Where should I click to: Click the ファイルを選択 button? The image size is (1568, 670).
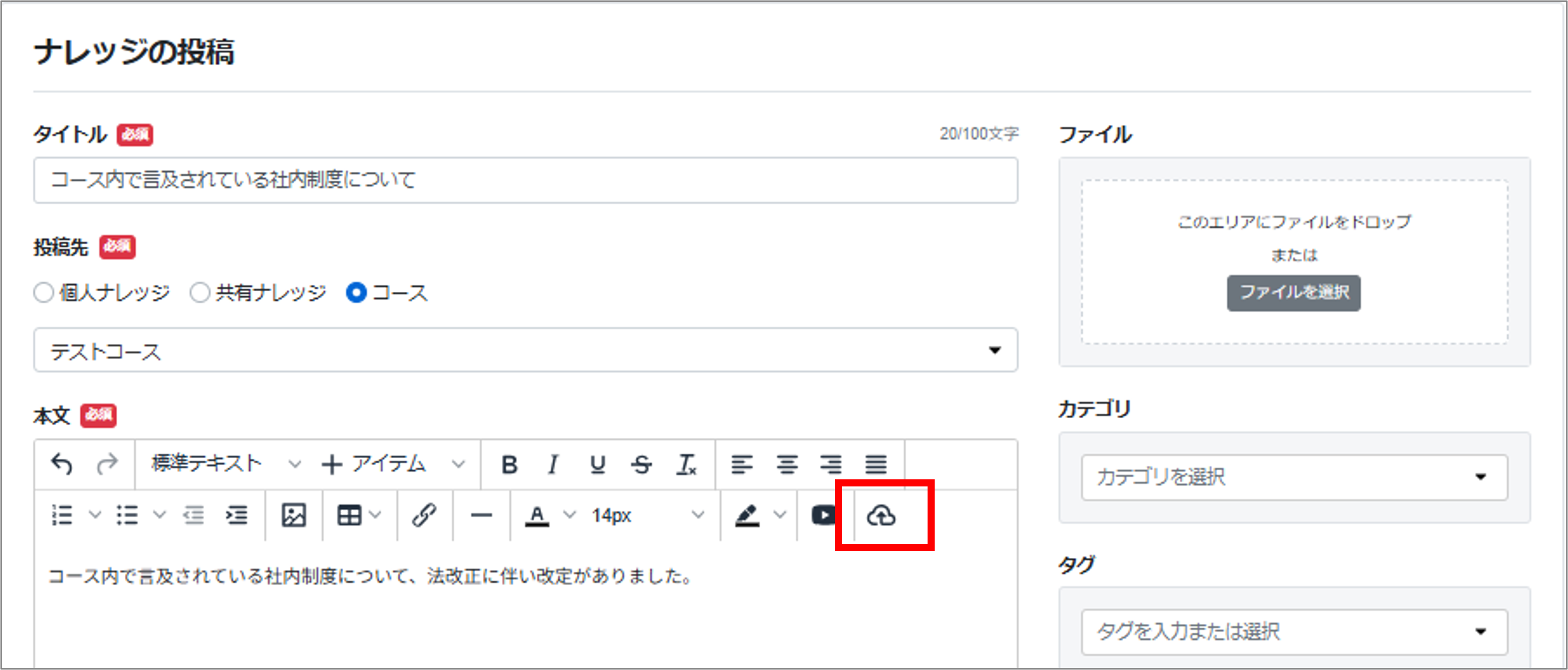pos(1293,293)
